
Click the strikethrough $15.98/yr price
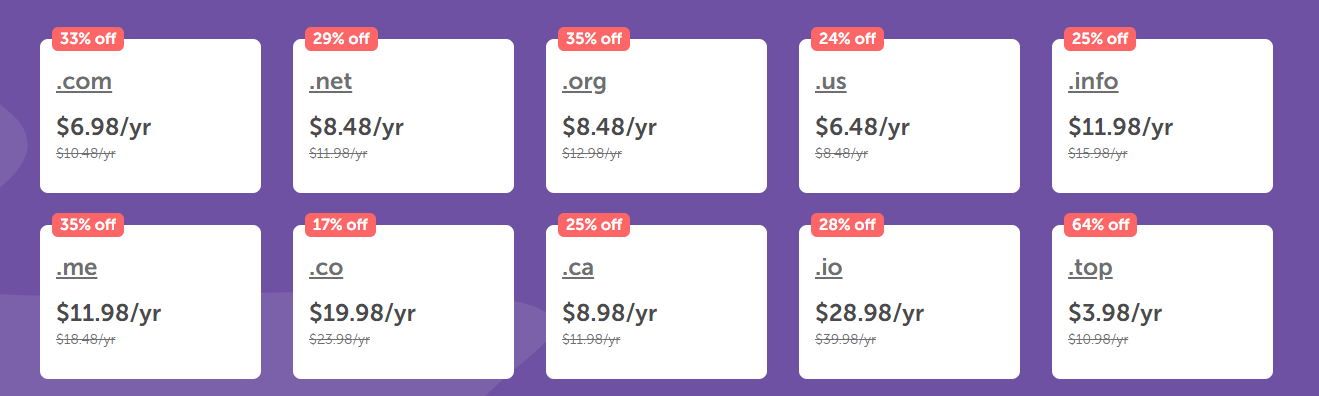click(x=1098, y=154)
